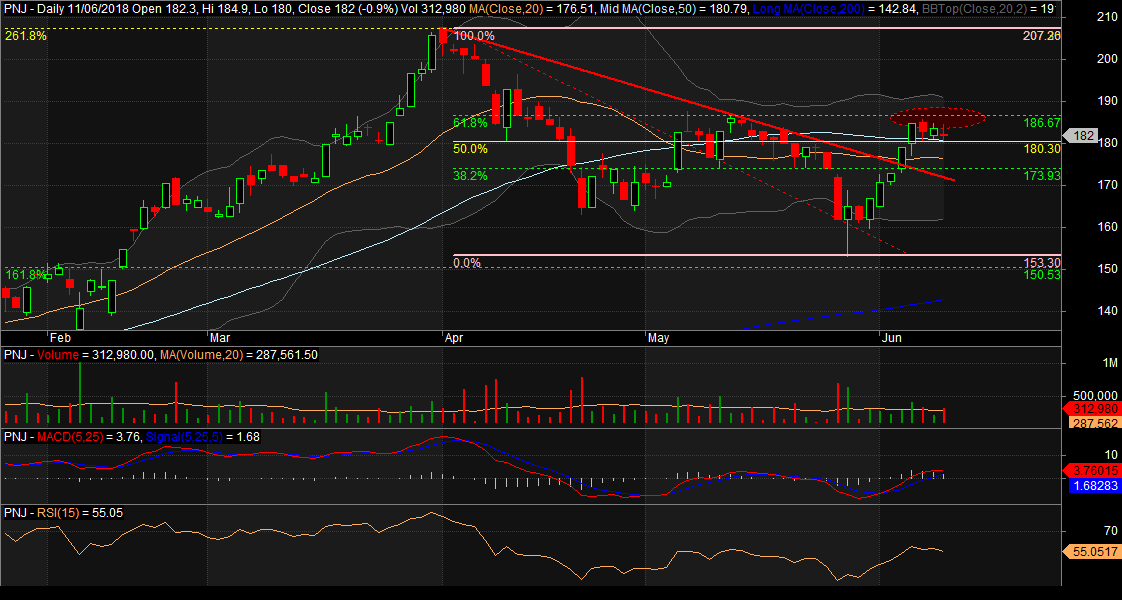Viewport: 1122px width, 600px height.
Task: Click the current price tag 182 on axis
Action: (x=1083, y=136)
